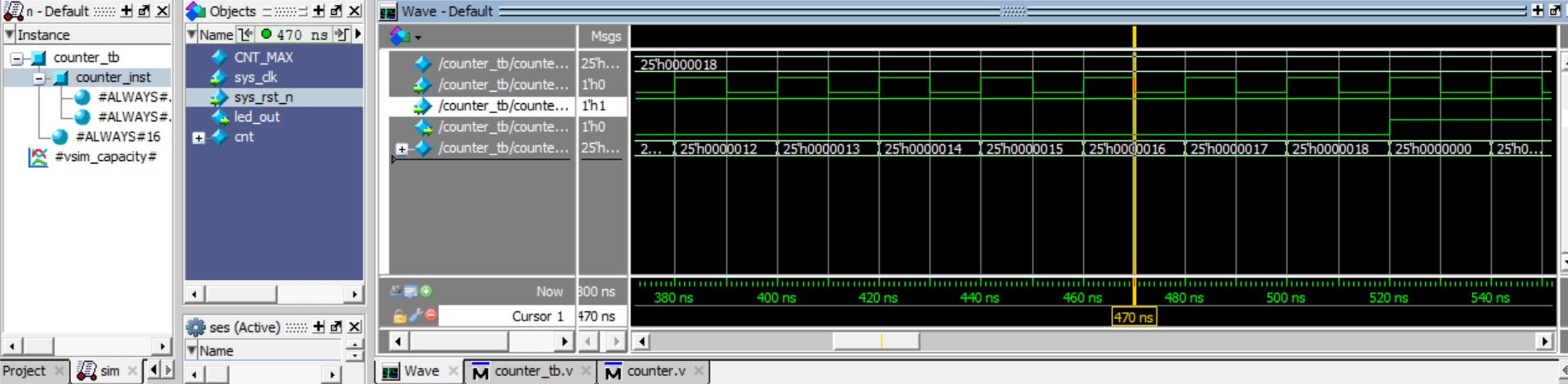Jump to previous time in Objects header
This screenshot has height=384, width=1568.
(245, 35)
